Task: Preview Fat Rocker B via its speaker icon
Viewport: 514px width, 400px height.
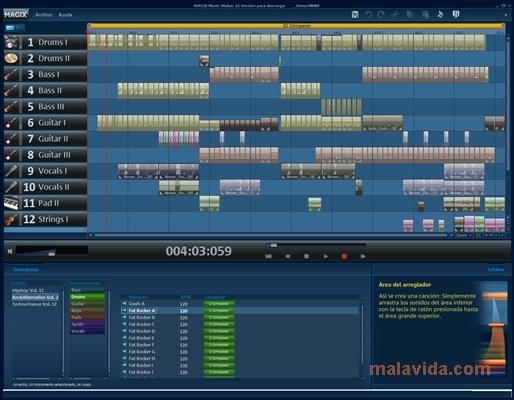Action: [x=124, y=317]
